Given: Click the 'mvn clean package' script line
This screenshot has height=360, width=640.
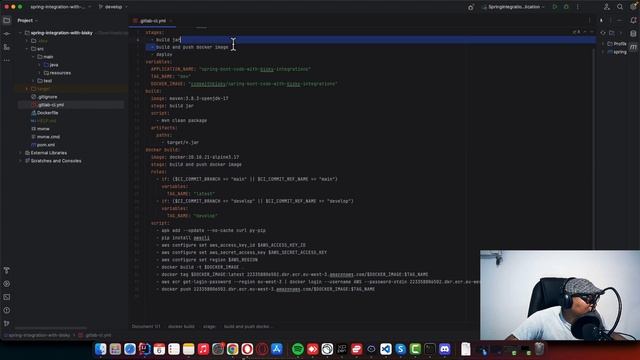Looking at the screenshot, I should point(184,120).
